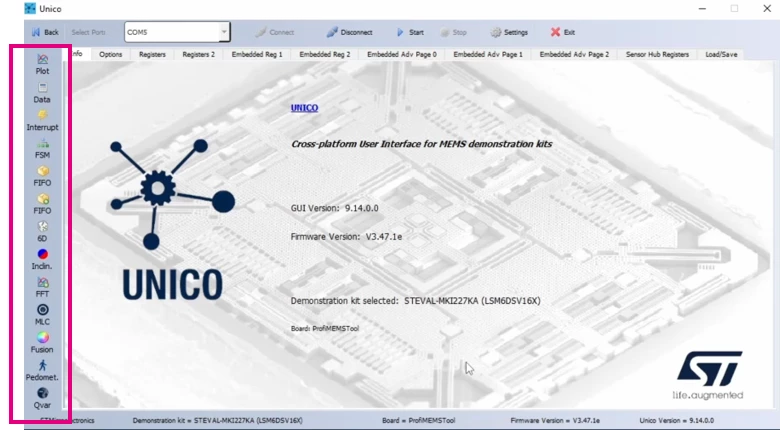Open the Inclinometer tool

point(42,260)
